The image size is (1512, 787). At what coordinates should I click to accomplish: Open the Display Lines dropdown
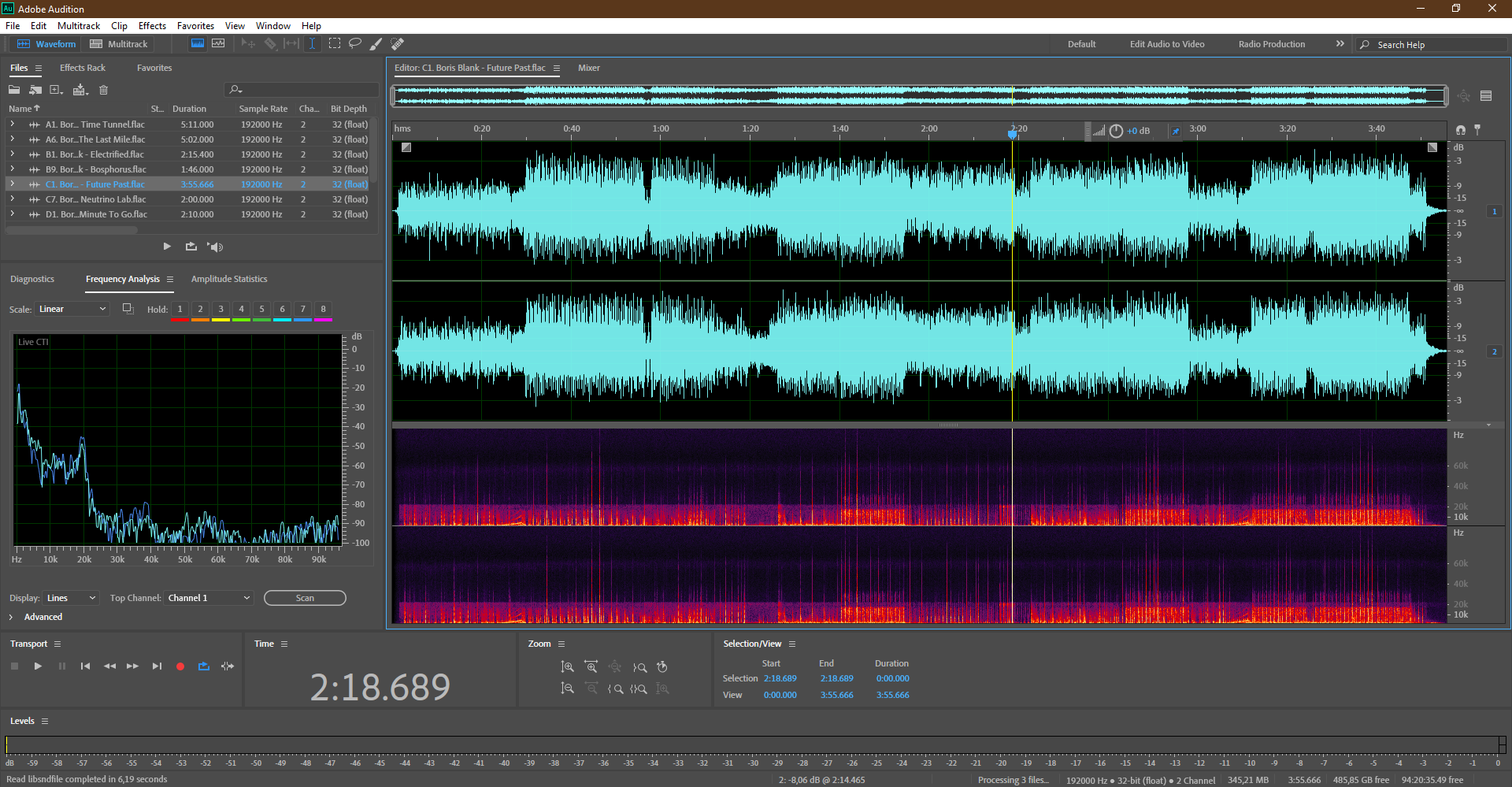[71, 598]
